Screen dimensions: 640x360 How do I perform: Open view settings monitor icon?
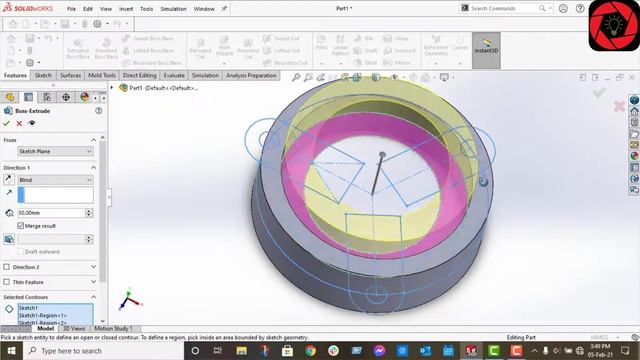click(x=444, y=77)
